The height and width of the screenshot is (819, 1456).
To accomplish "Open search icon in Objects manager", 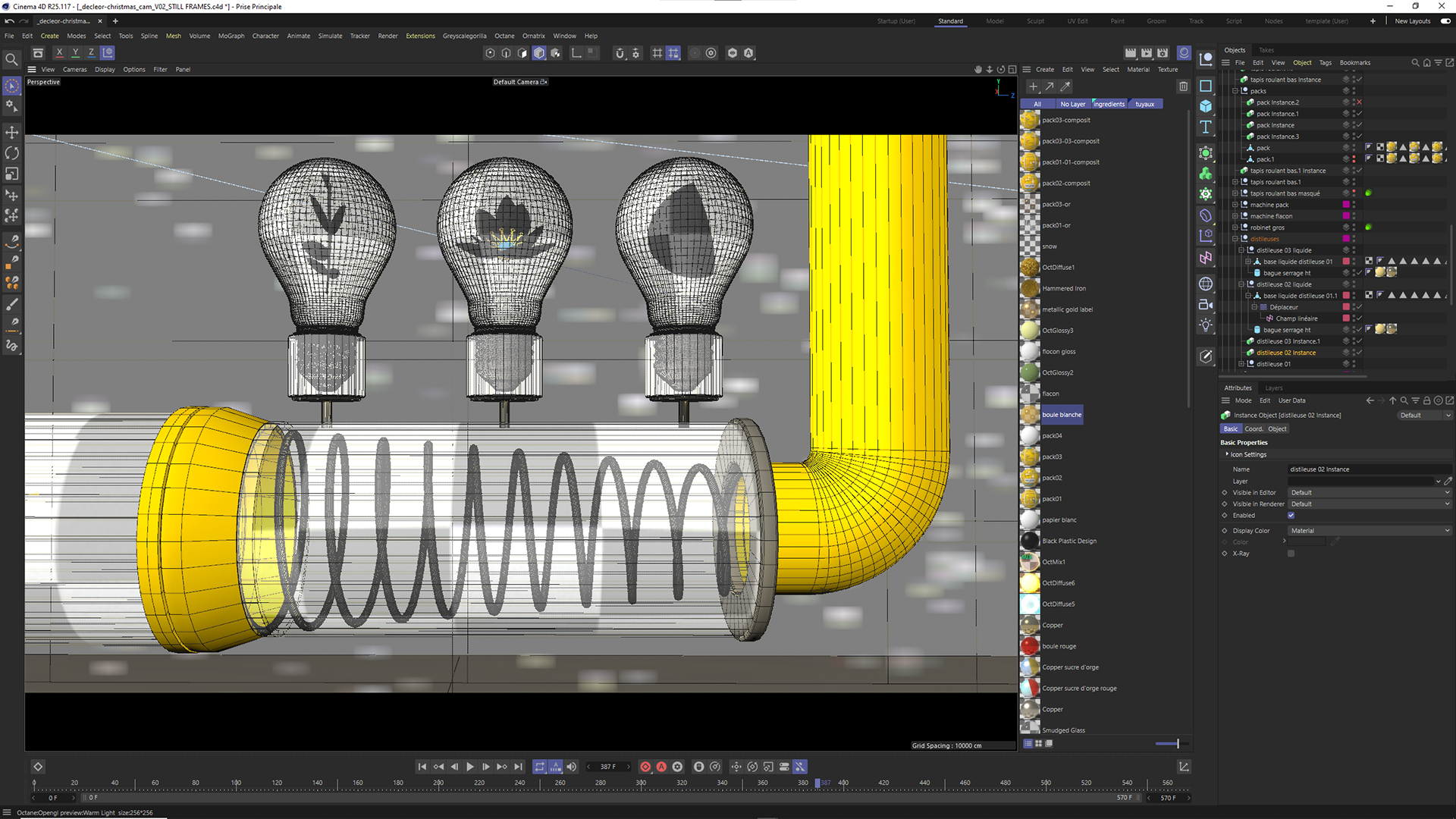I will 1414,63.
